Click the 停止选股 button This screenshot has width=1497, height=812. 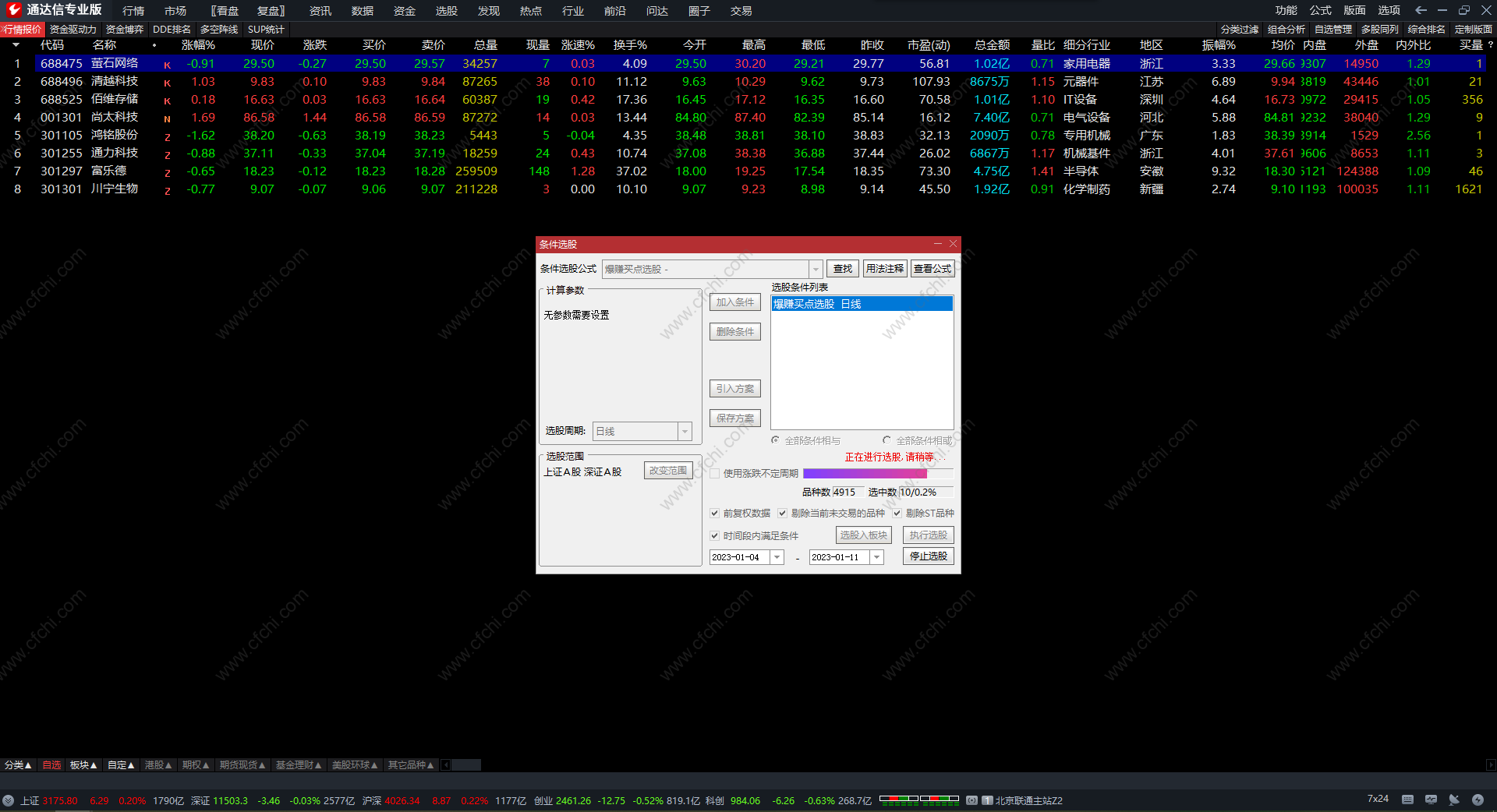(929, 556)
